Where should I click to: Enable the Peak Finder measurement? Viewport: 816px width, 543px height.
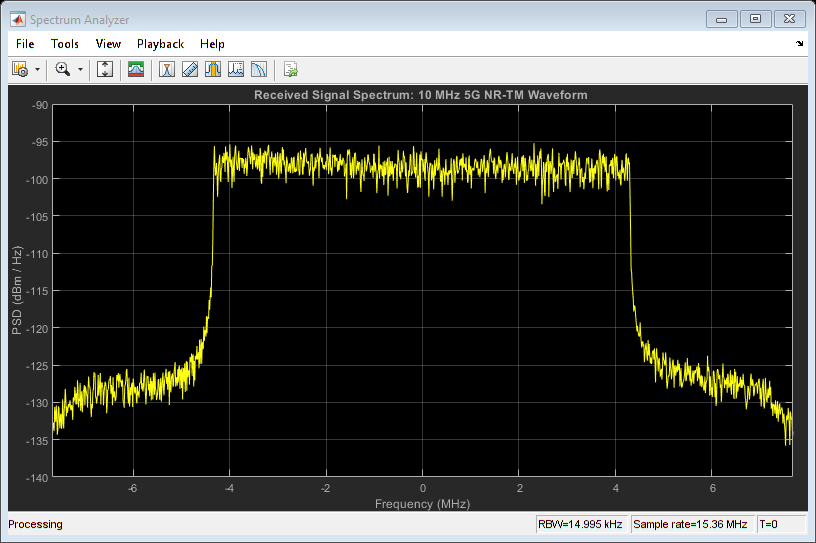point(213,69)
